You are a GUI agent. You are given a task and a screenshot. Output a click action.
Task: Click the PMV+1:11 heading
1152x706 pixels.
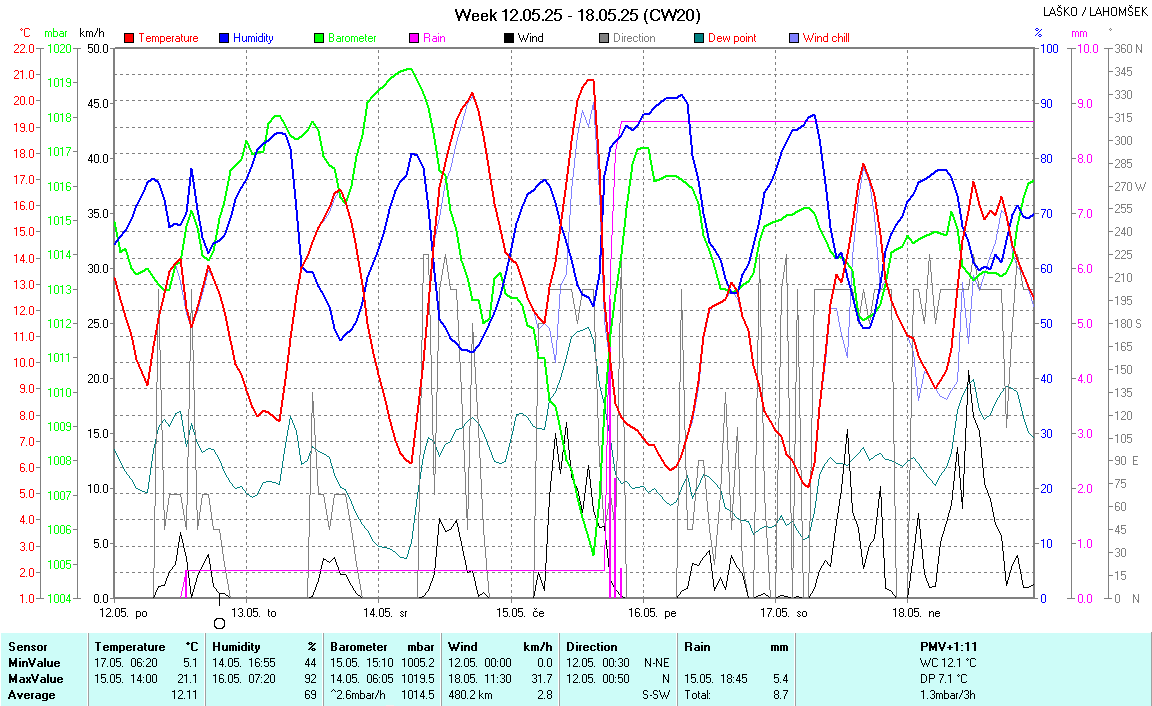950,647
